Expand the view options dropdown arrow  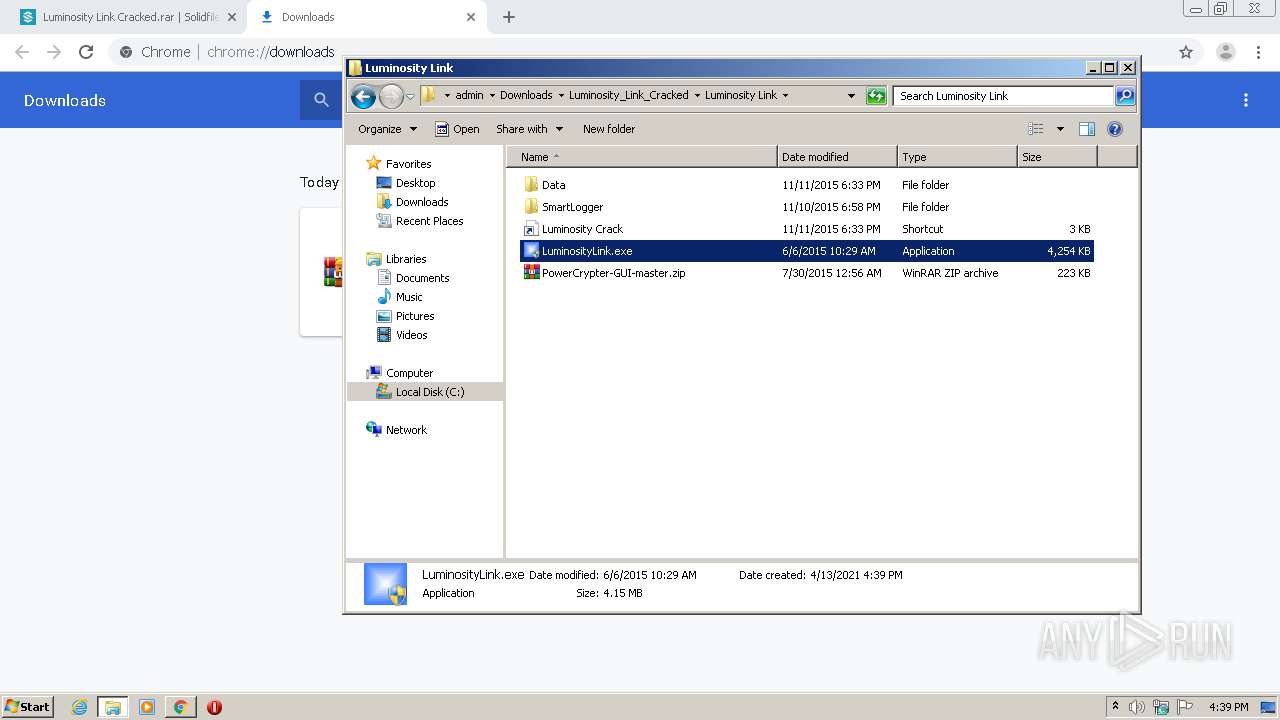click(x=1060, y=129)
